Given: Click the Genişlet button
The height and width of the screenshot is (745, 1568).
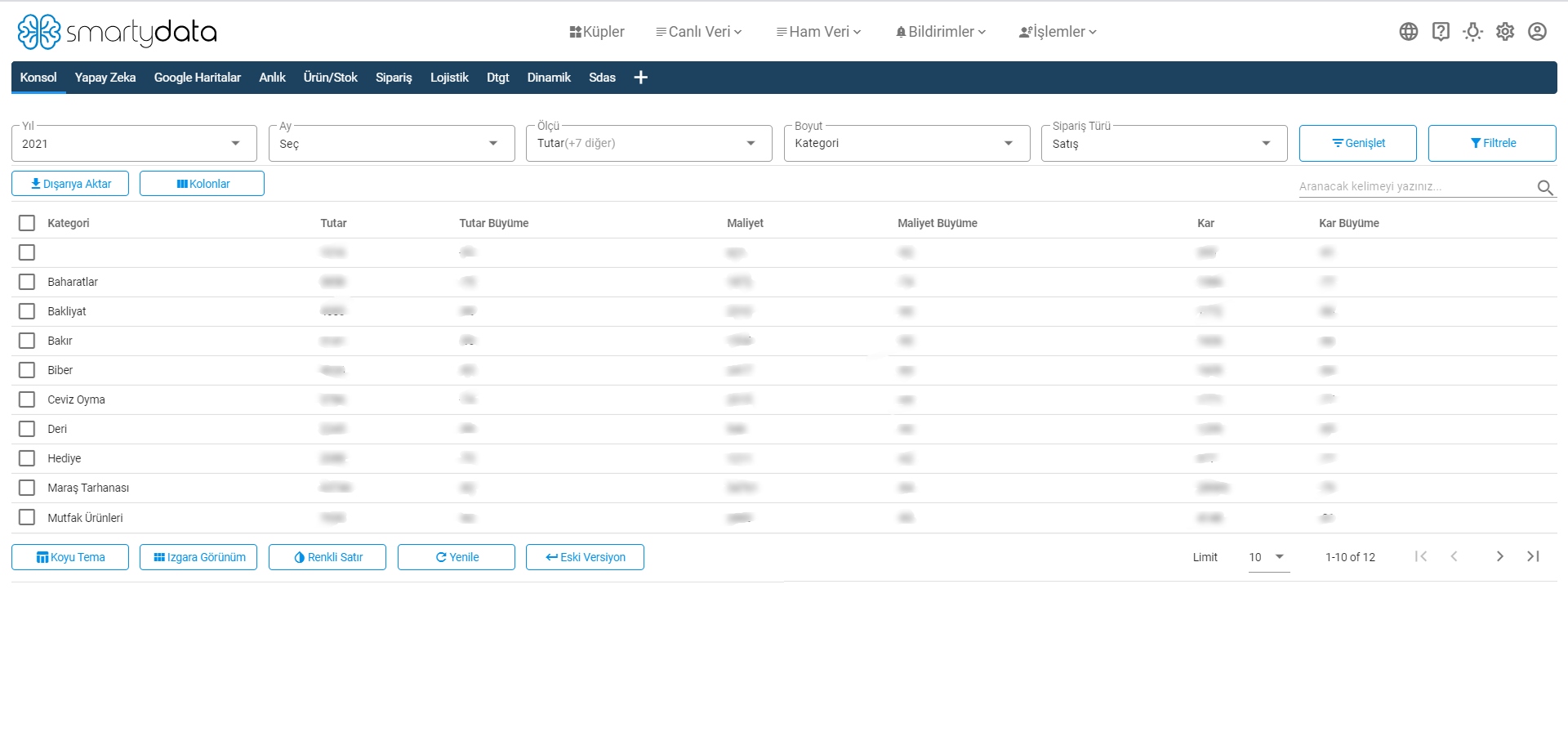Looking at the screenshot, I should tap(1358, 143).
